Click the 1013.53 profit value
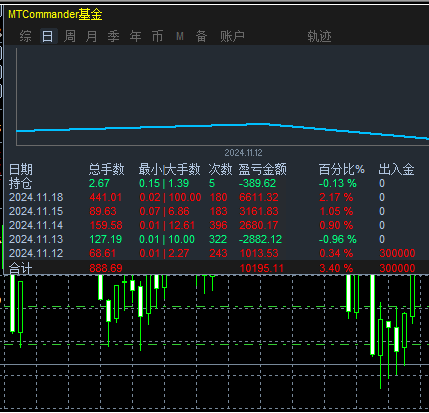 pos(259,253)
